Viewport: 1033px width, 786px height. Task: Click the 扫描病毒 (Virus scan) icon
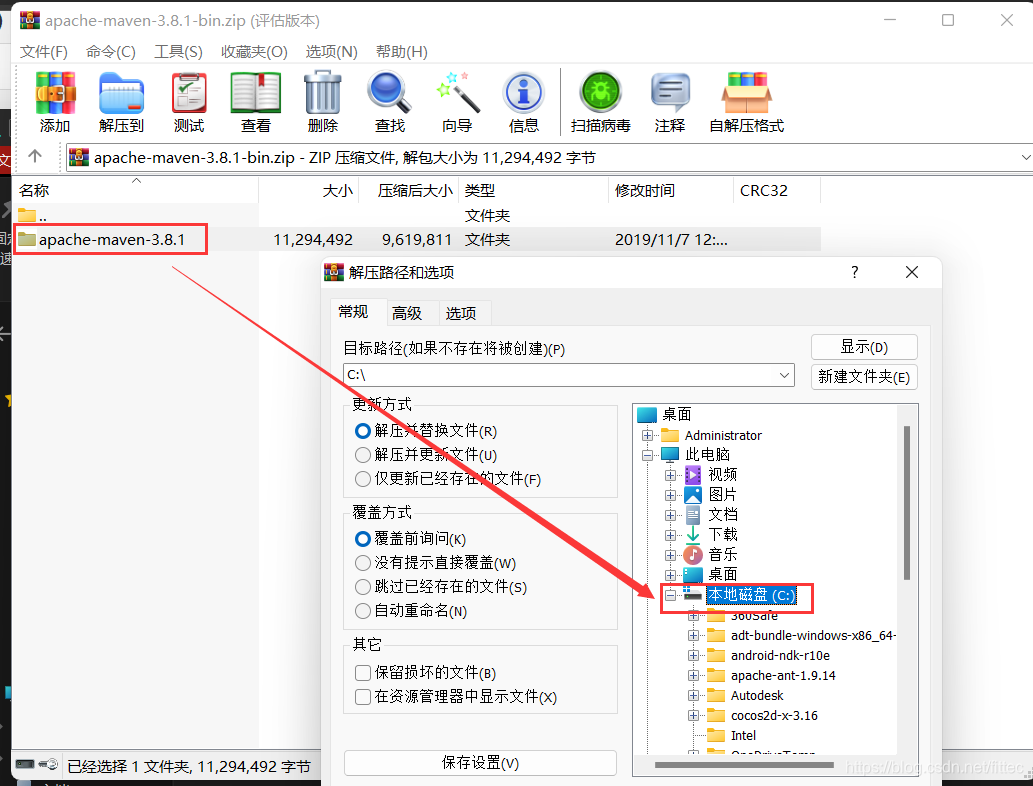click(x=600, y=94)
